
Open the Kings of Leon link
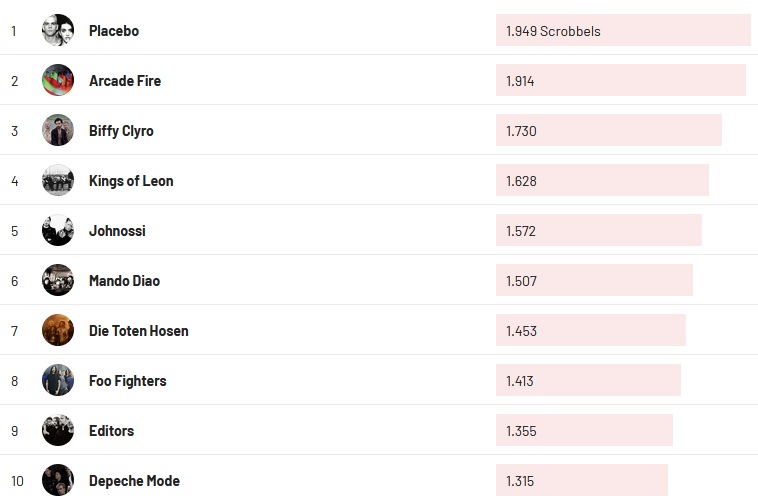(x=131, y=181)
